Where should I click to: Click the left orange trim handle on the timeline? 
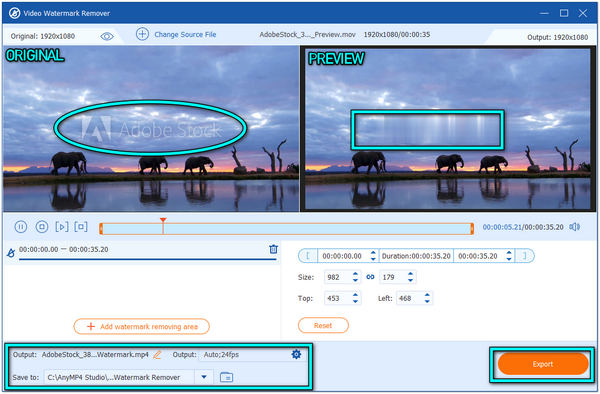click(x=101, y=229)
